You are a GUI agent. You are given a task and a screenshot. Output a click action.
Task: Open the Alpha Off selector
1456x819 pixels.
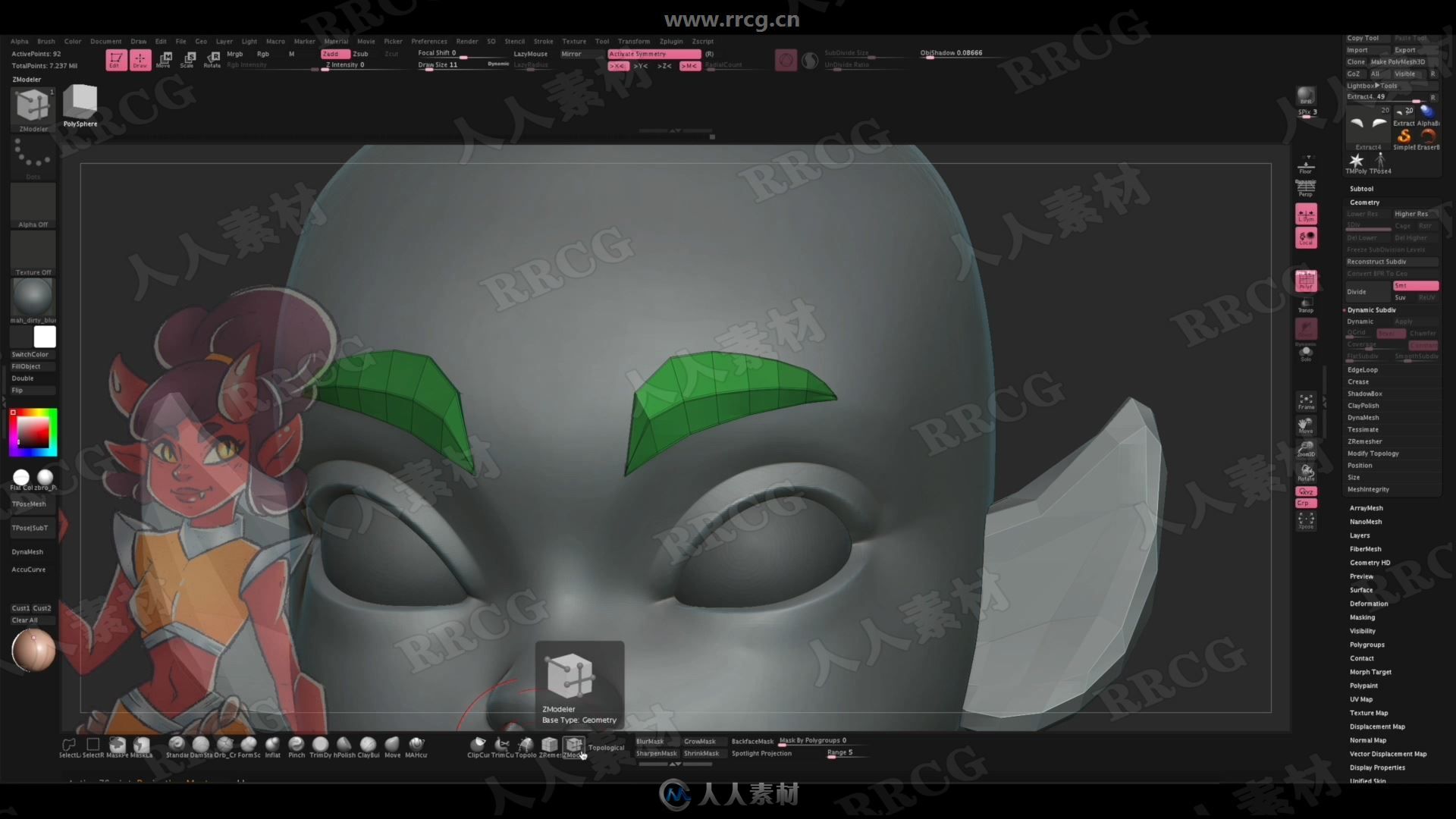33,206
